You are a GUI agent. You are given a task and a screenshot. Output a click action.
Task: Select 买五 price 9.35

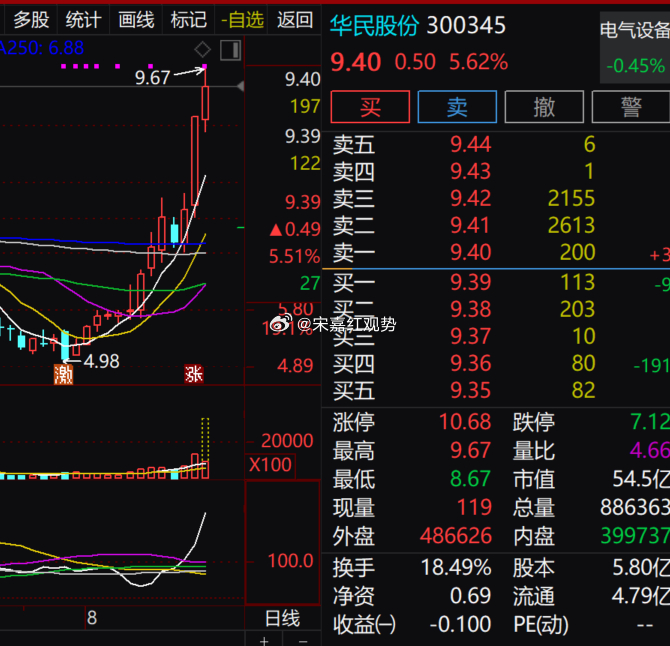coord(470,390)
